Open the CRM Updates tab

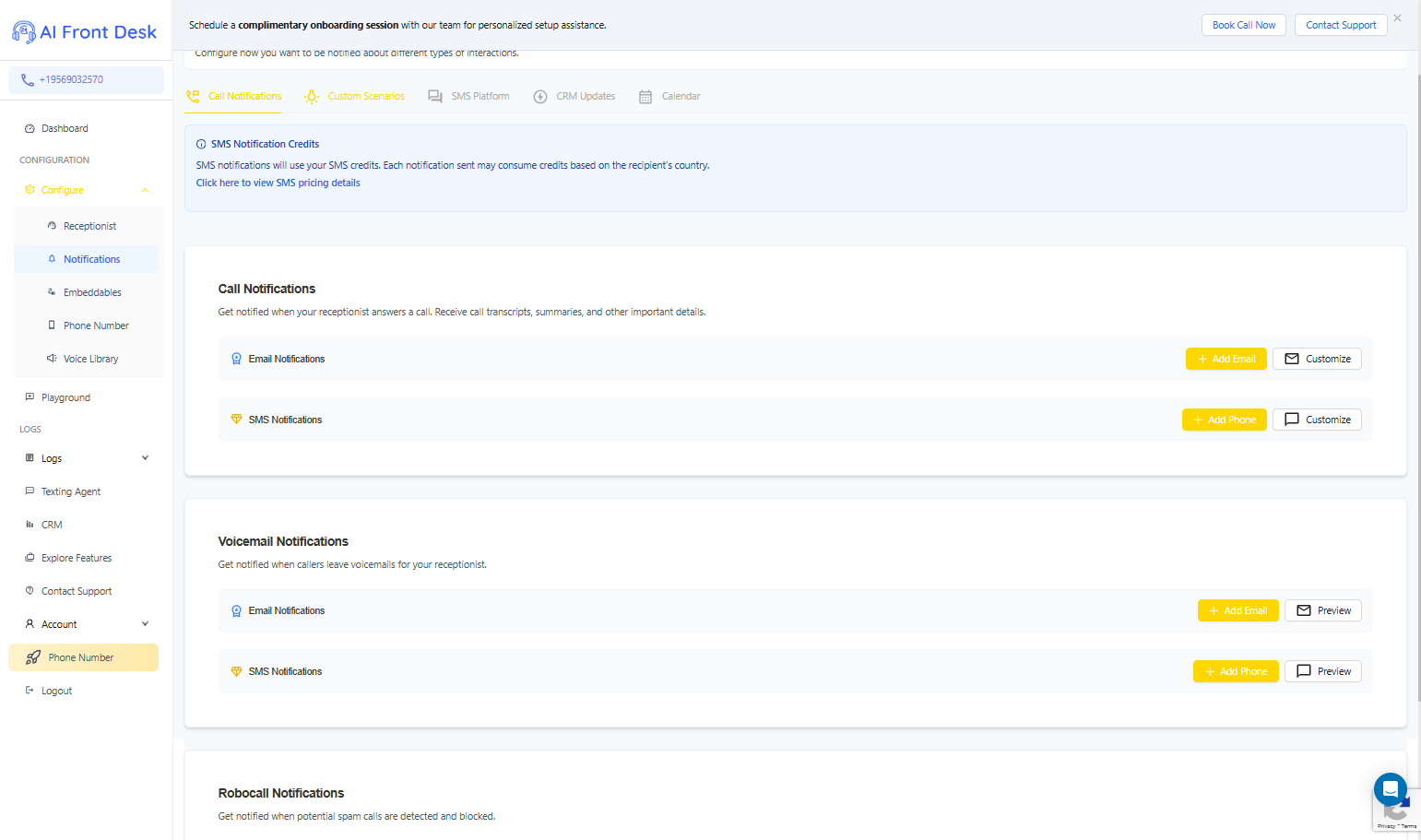pyautogui.click(x=574, y=96)
